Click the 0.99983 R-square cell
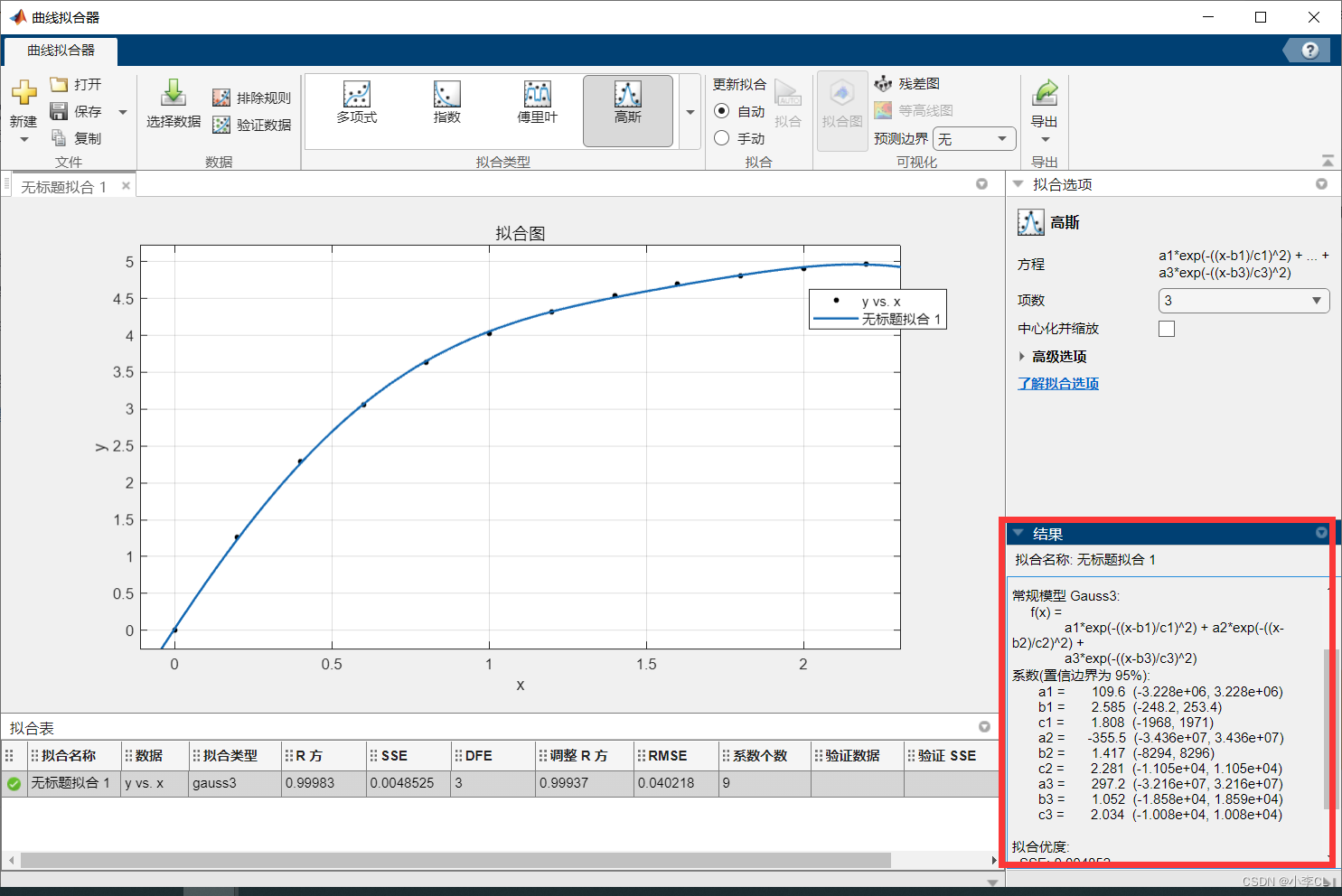1342x896 pixels. pos(323,783)
